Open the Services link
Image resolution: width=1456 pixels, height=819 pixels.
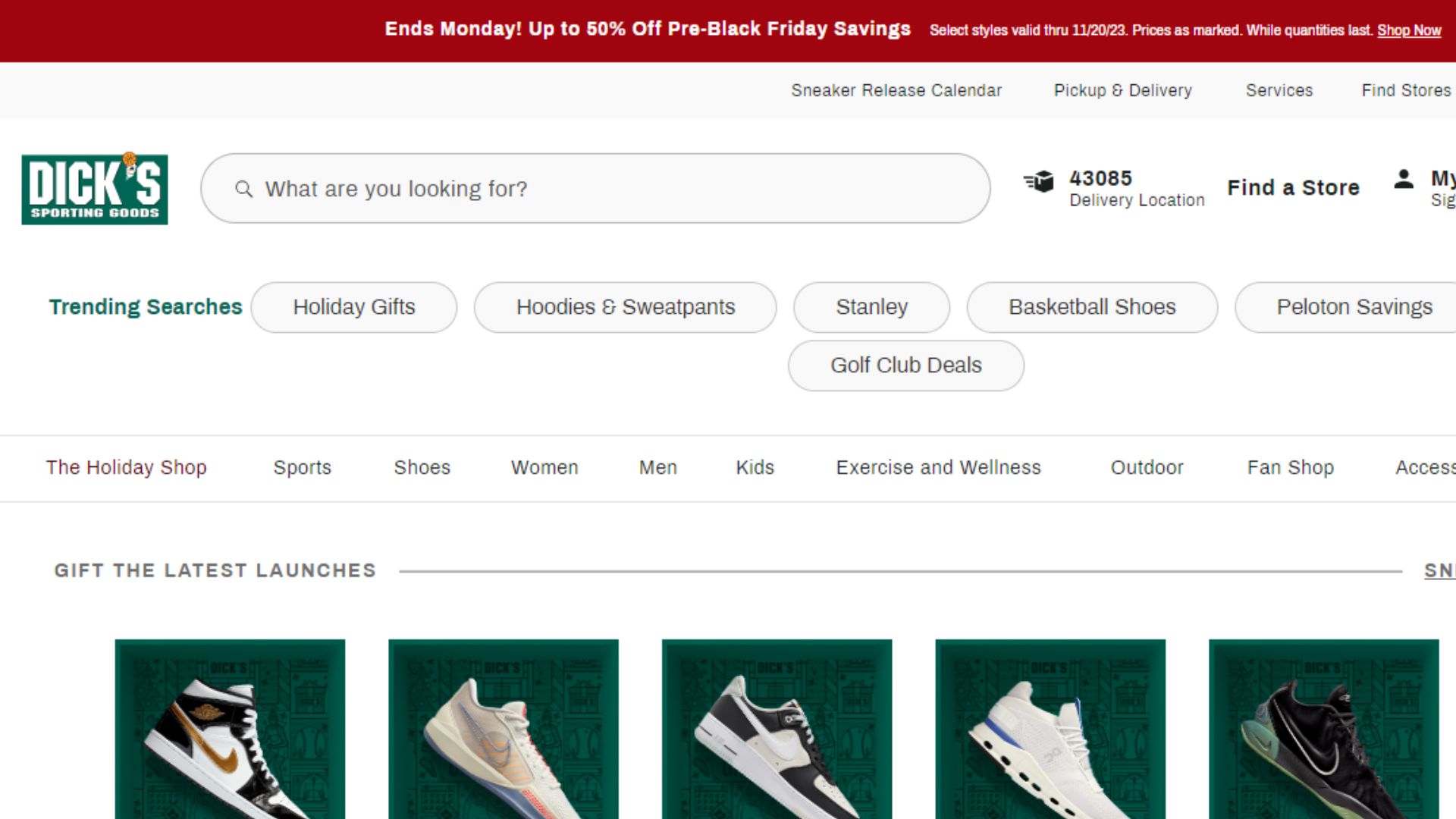click(x=1279, y=90)
